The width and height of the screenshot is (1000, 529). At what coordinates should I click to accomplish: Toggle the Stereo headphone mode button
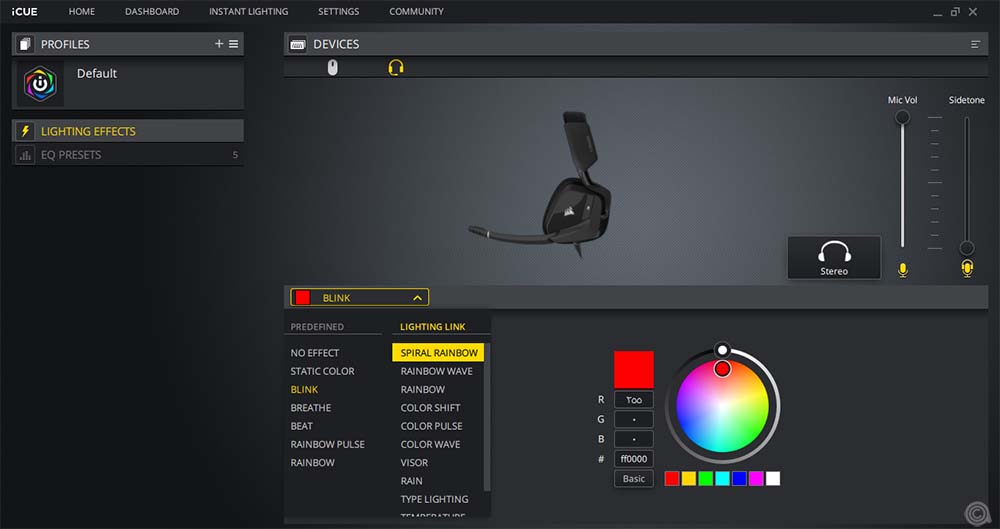pos(834,257)
